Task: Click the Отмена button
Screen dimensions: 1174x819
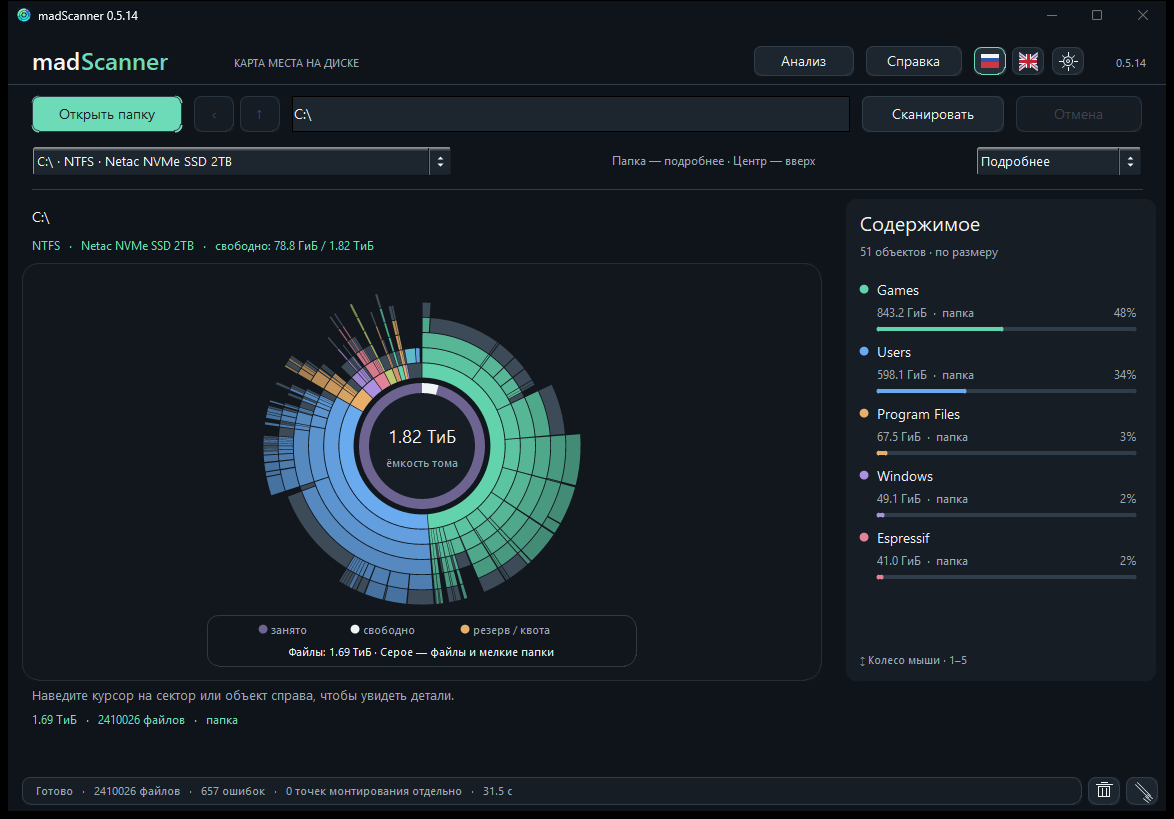Action: 1078,114
